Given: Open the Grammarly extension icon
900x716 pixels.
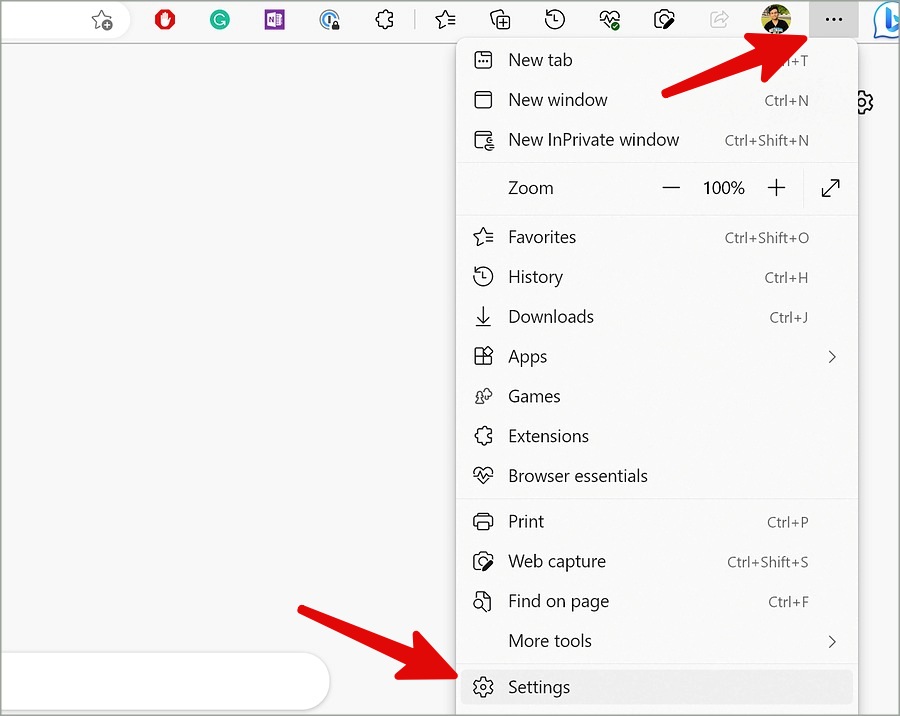Looking at the screenshot, I should tap(219, 20).
